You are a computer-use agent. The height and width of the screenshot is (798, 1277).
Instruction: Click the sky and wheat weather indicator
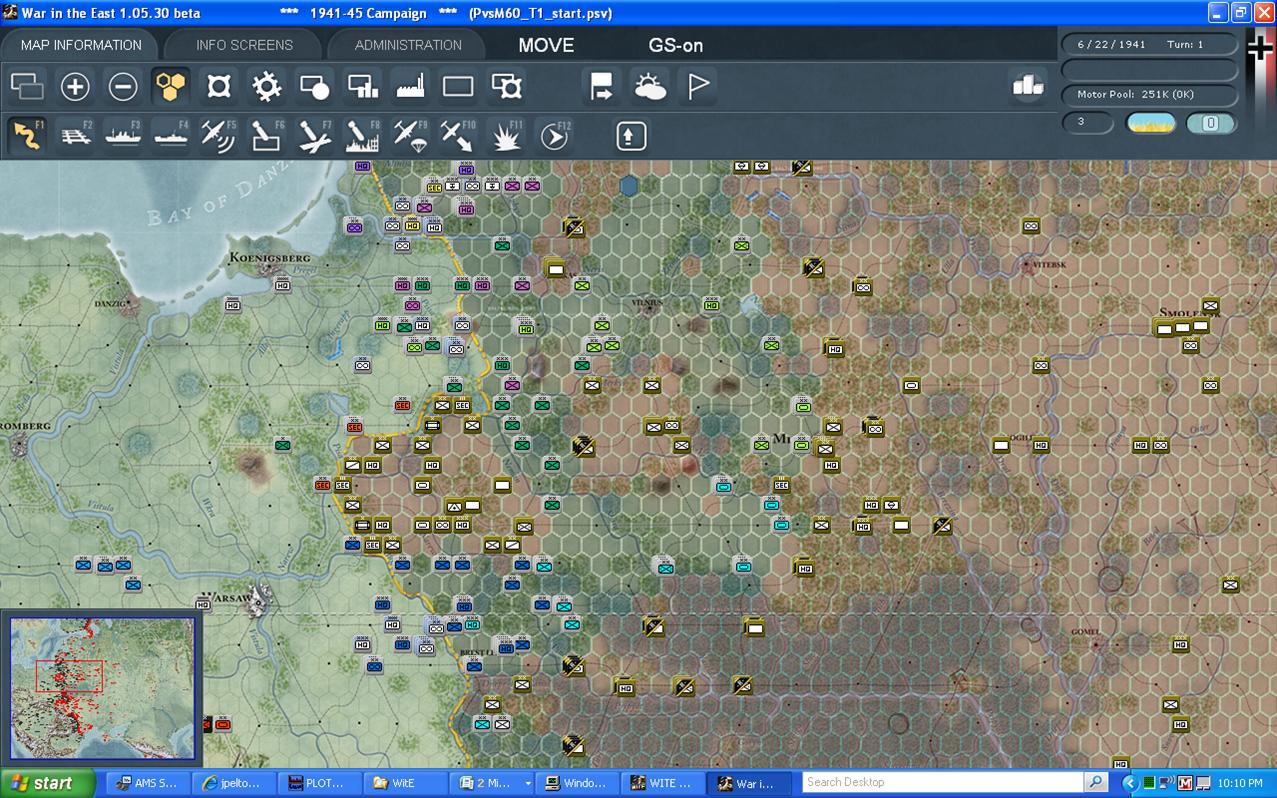pyautogui.click(x=1151, y=123)
